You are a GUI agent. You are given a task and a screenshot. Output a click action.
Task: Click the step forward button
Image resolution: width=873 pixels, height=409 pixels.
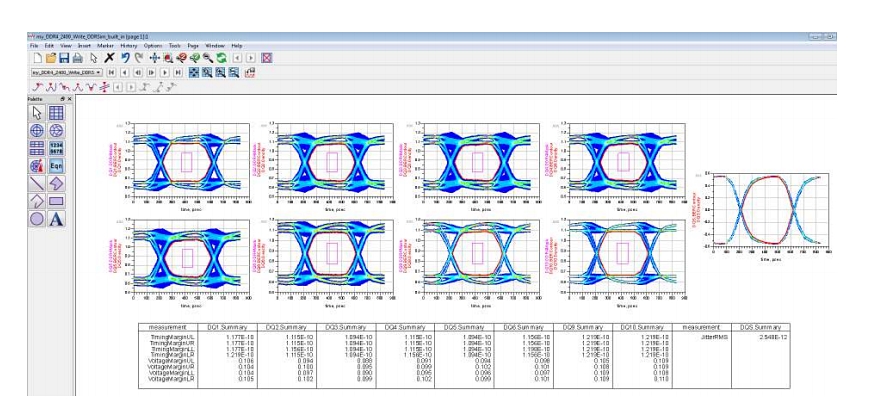pos(151,72)
